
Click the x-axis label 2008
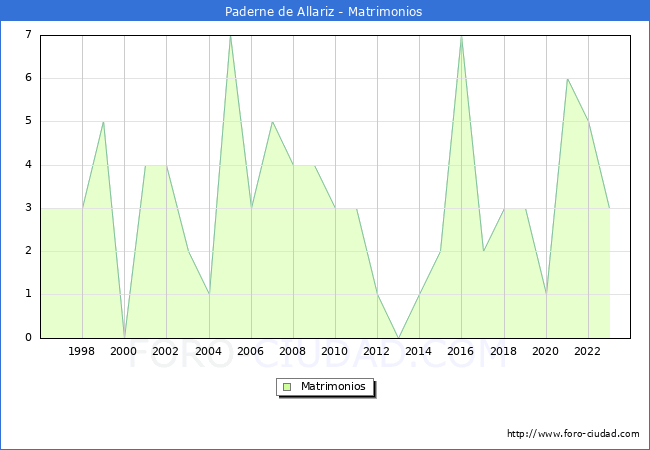293,351
